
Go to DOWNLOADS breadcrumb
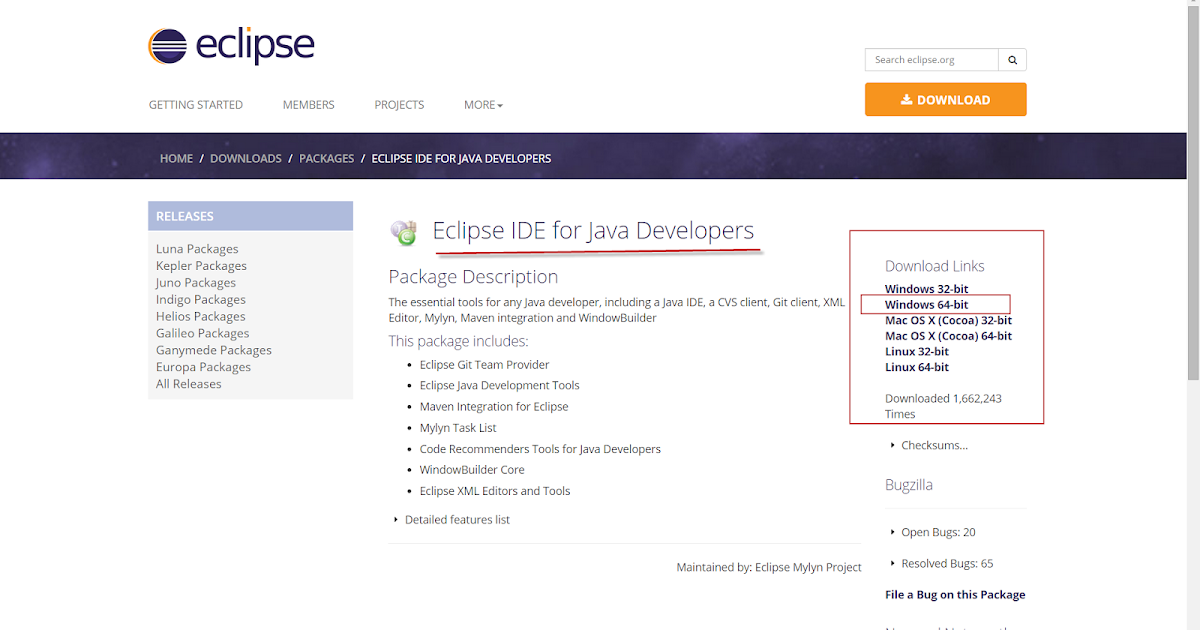pyautogui.click(x=246, y=159)
